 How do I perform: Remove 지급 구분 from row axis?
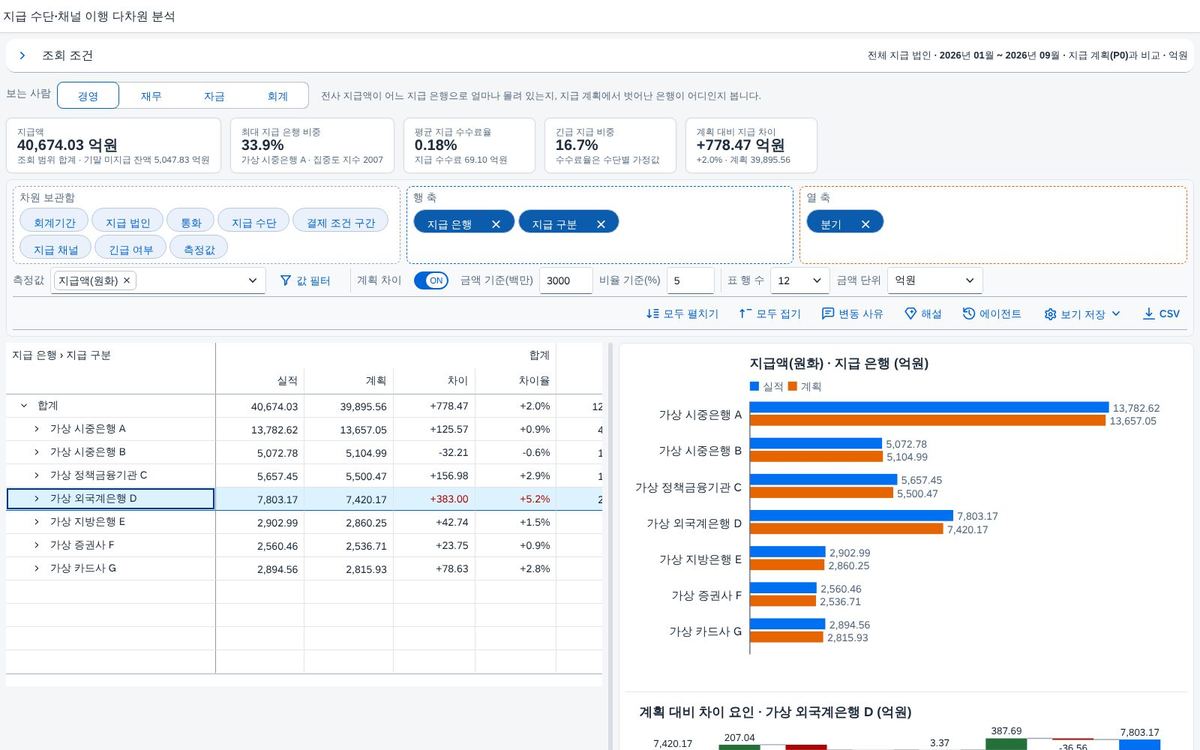600,224
